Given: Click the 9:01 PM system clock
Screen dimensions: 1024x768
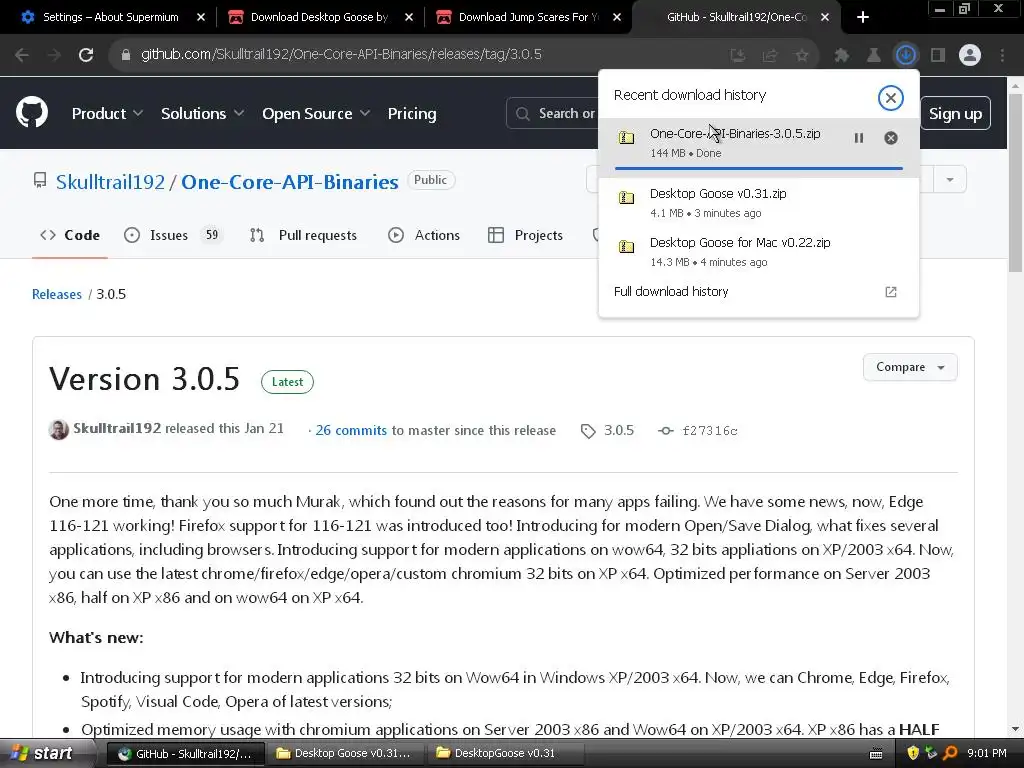Looking at the screenshot, I should coord(987,753).
